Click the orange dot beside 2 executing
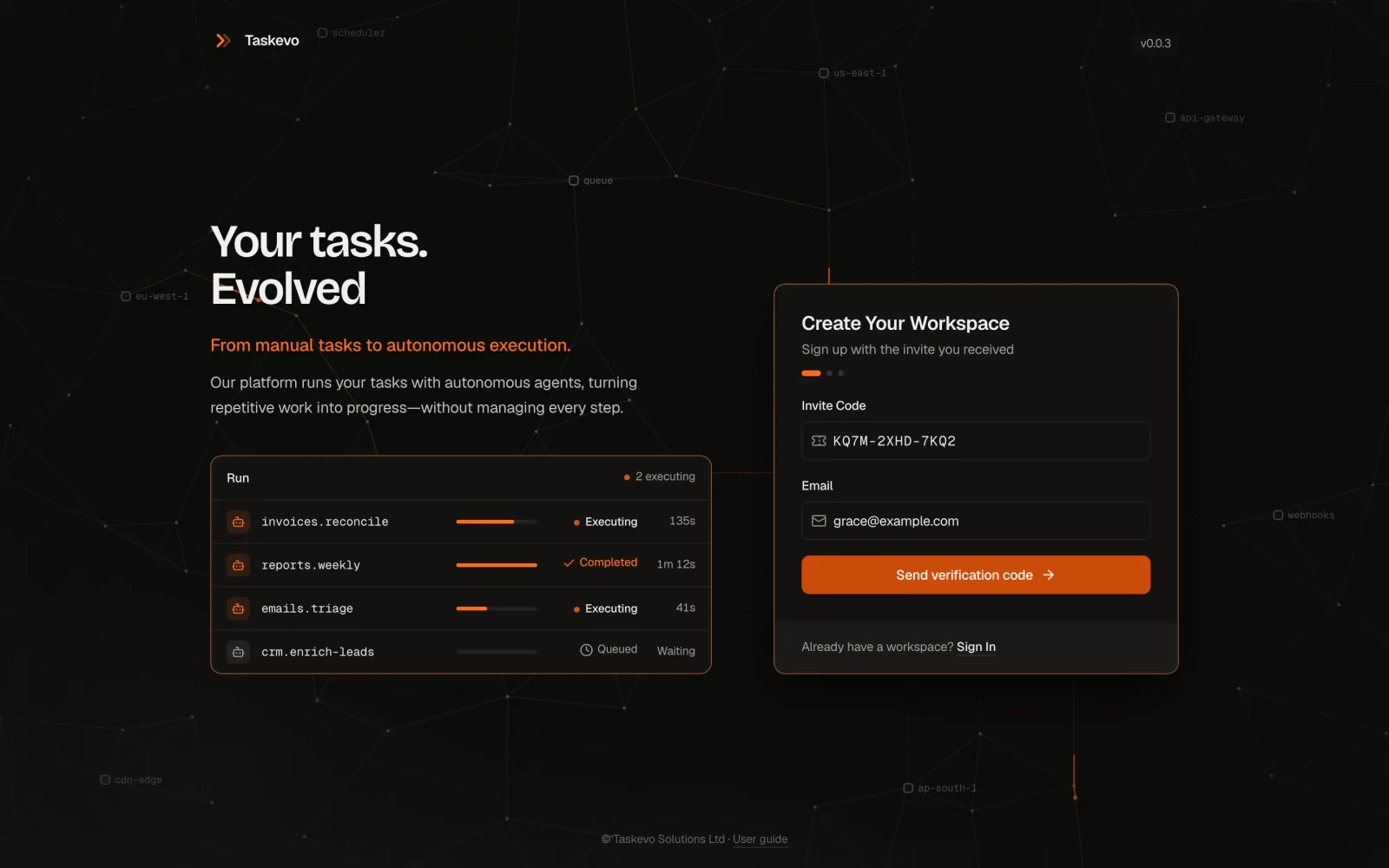Image resolution: width=1389 pixels, height=868 pixels. click(x=627, y=477)
